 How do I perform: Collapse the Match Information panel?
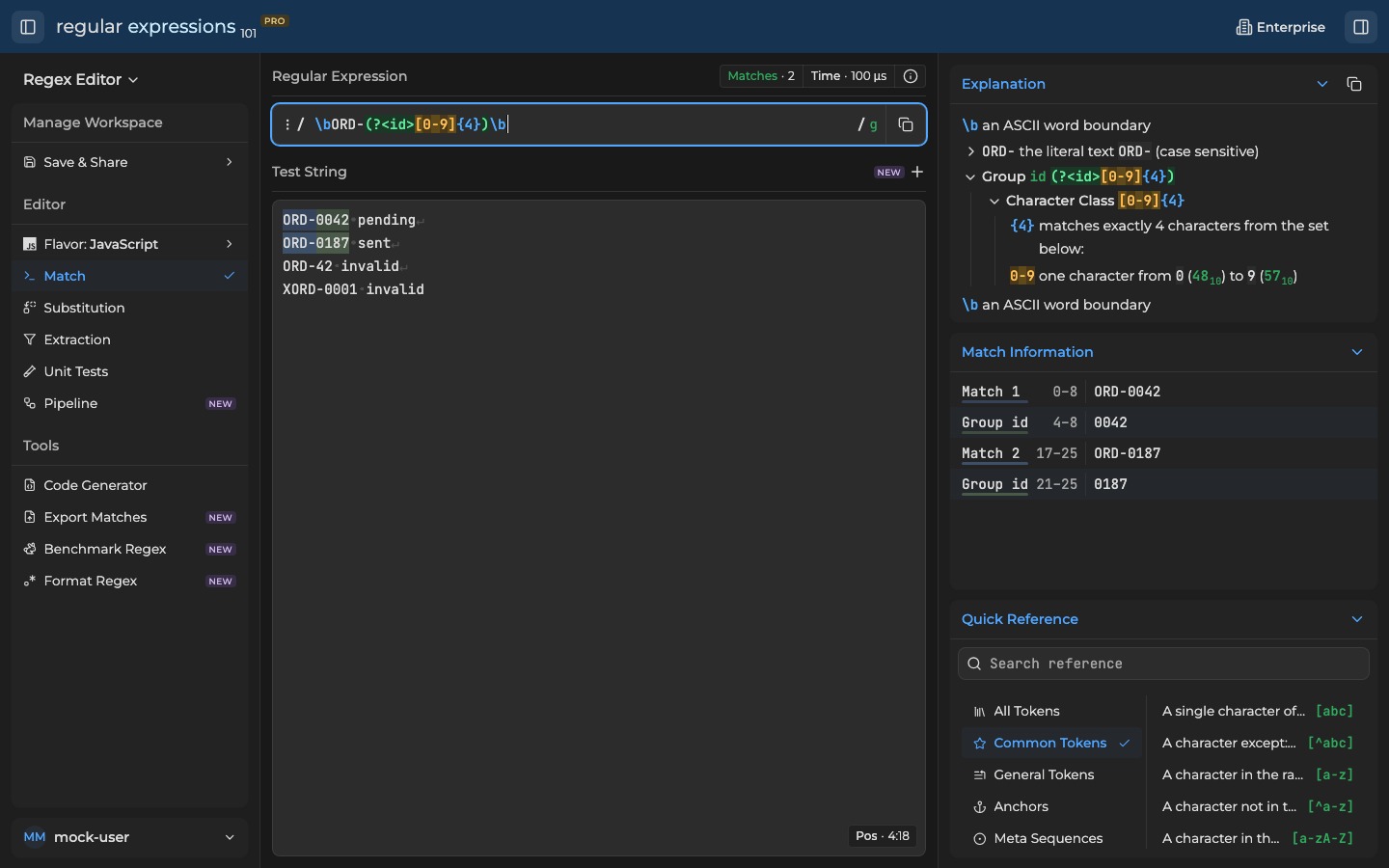pyautogui.click(x=1358, y=352)
